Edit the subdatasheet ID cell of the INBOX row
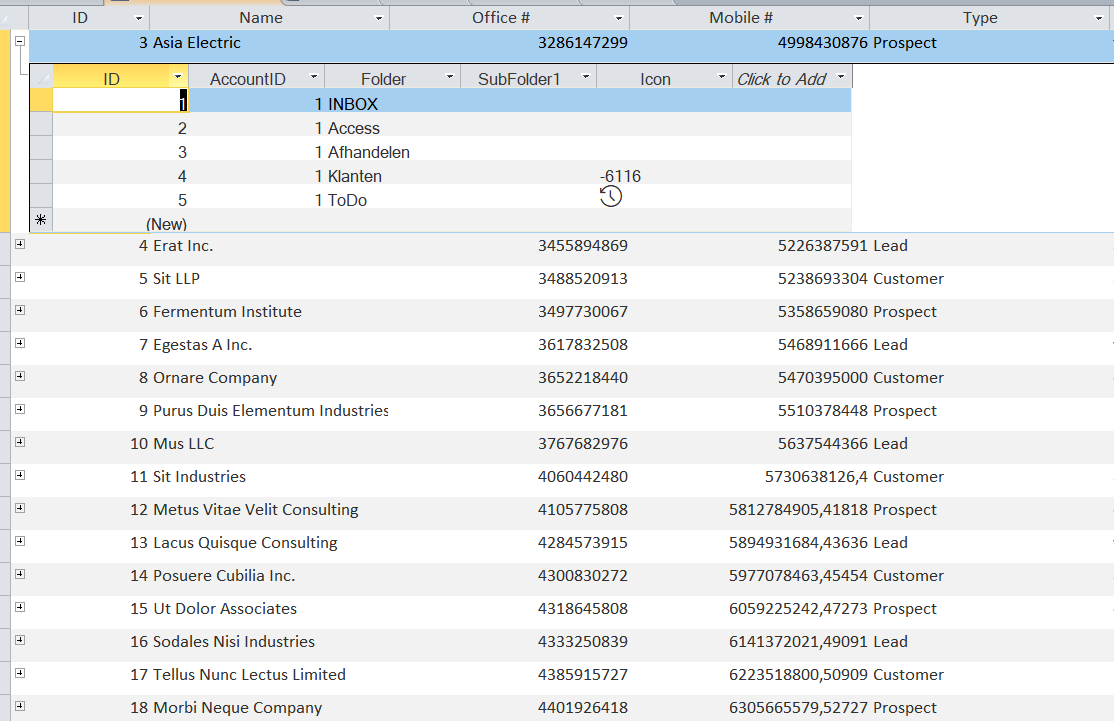The height and width of the screenshot is (721, 1114). coord(121,100)
